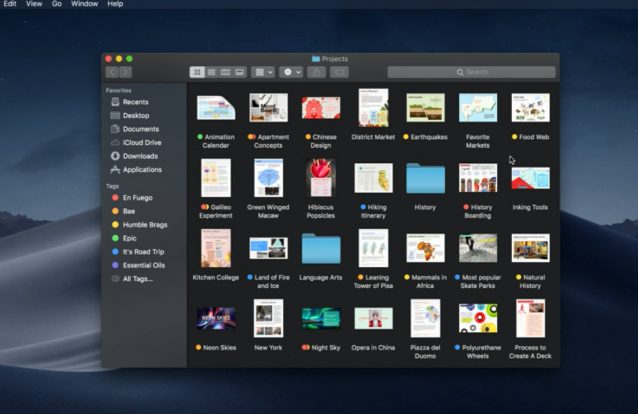Open Downloads in the sidebar

[140, 156]
